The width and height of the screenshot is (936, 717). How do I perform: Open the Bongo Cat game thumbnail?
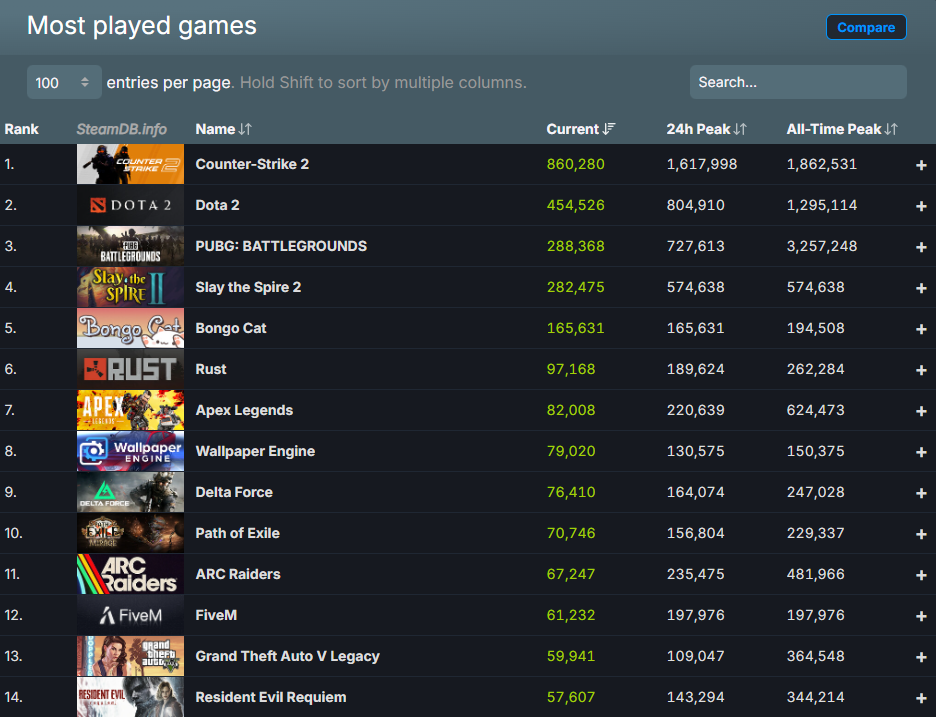130,328
